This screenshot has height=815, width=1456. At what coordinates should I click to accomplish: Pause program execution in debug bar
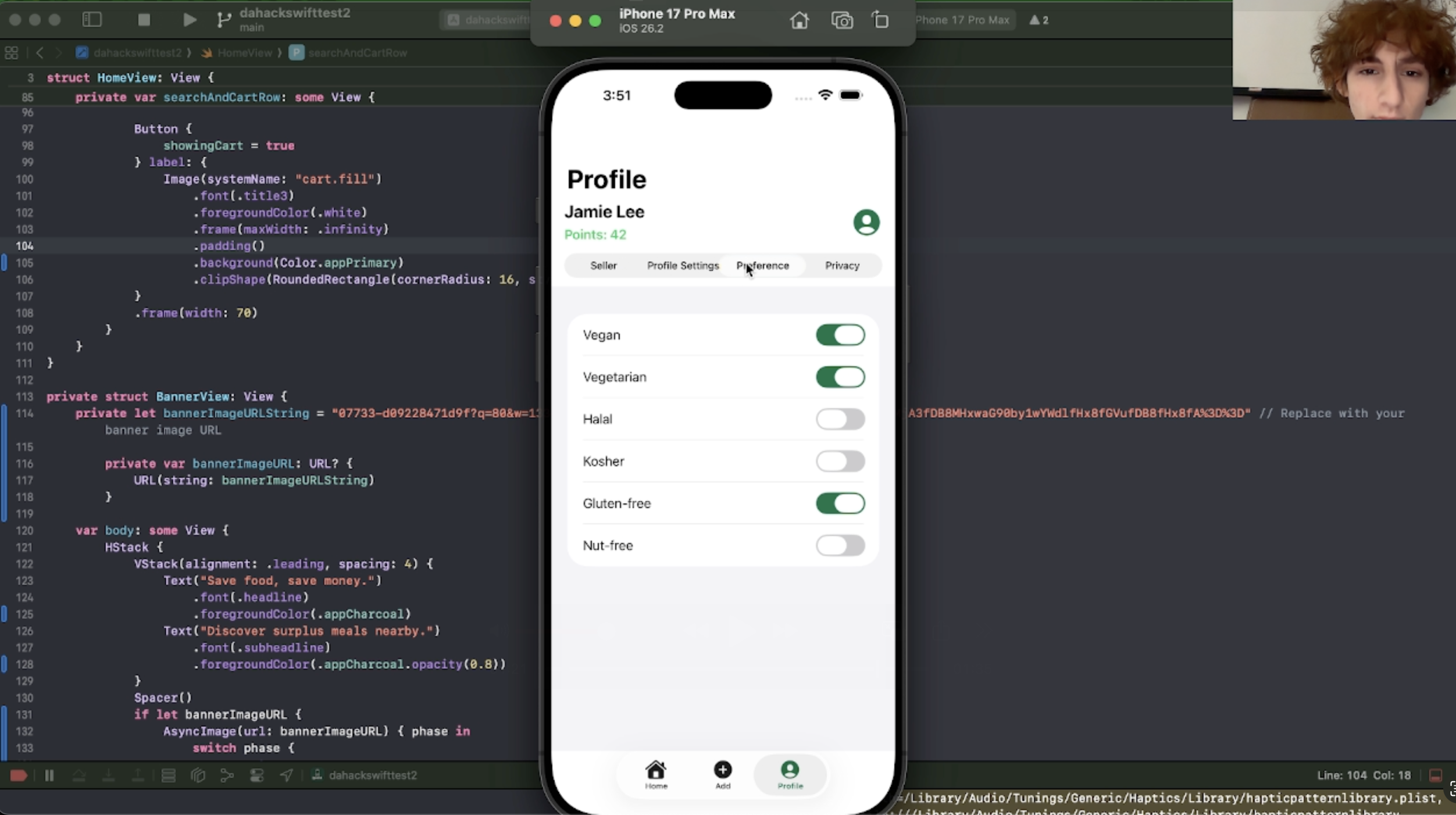[x=49, y=775]
